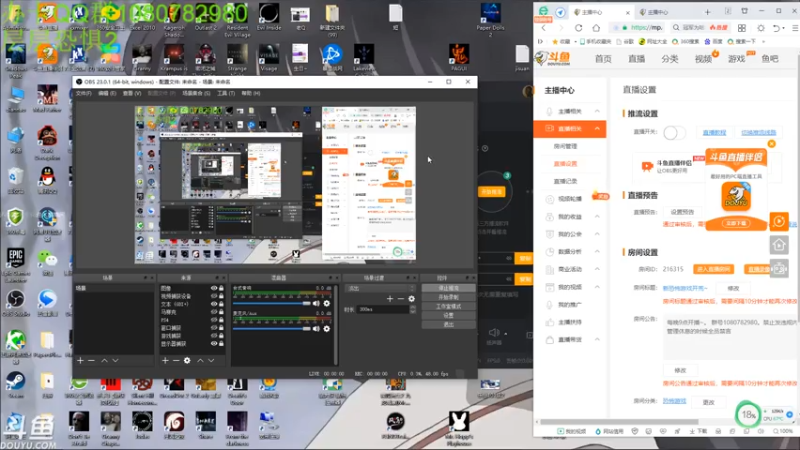Image resolution: width=800 pixels, height=450 pixels.
Task: Mute the desktop audio speaker icon
Action: 316,304
